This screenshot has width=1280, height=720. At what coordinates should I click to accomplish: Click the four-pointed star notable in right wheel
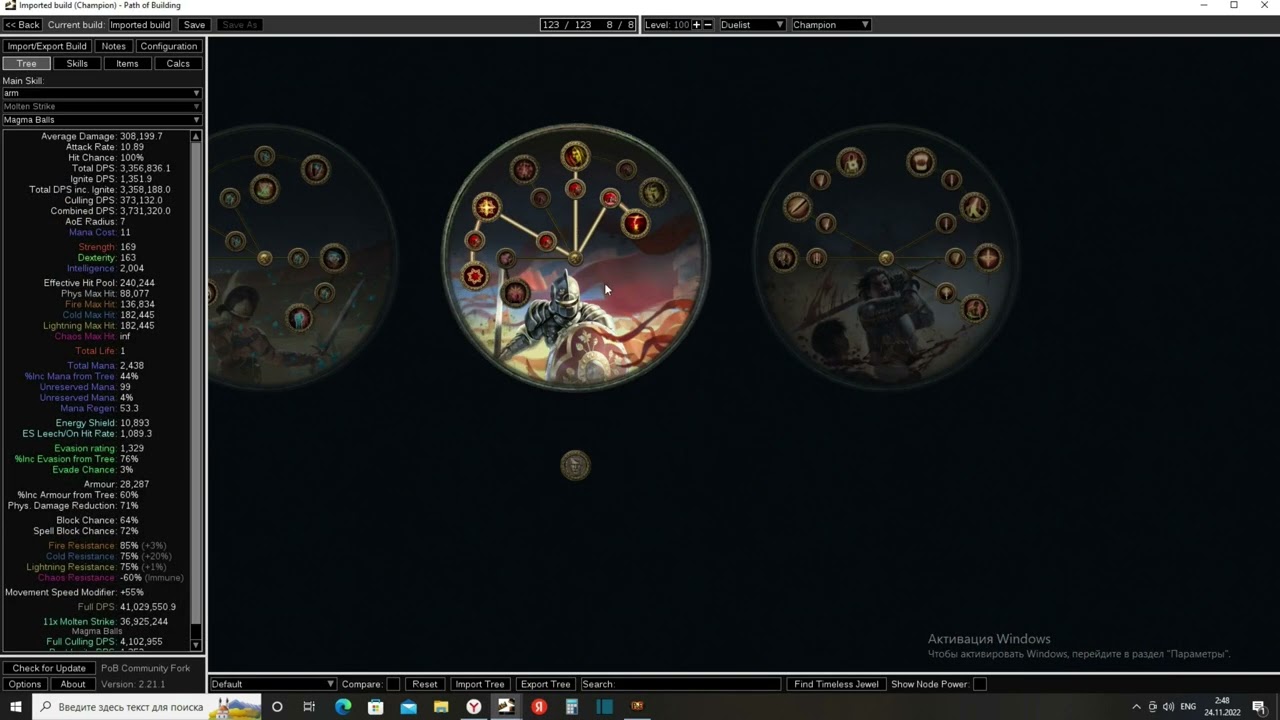click(x=988, y=259)
